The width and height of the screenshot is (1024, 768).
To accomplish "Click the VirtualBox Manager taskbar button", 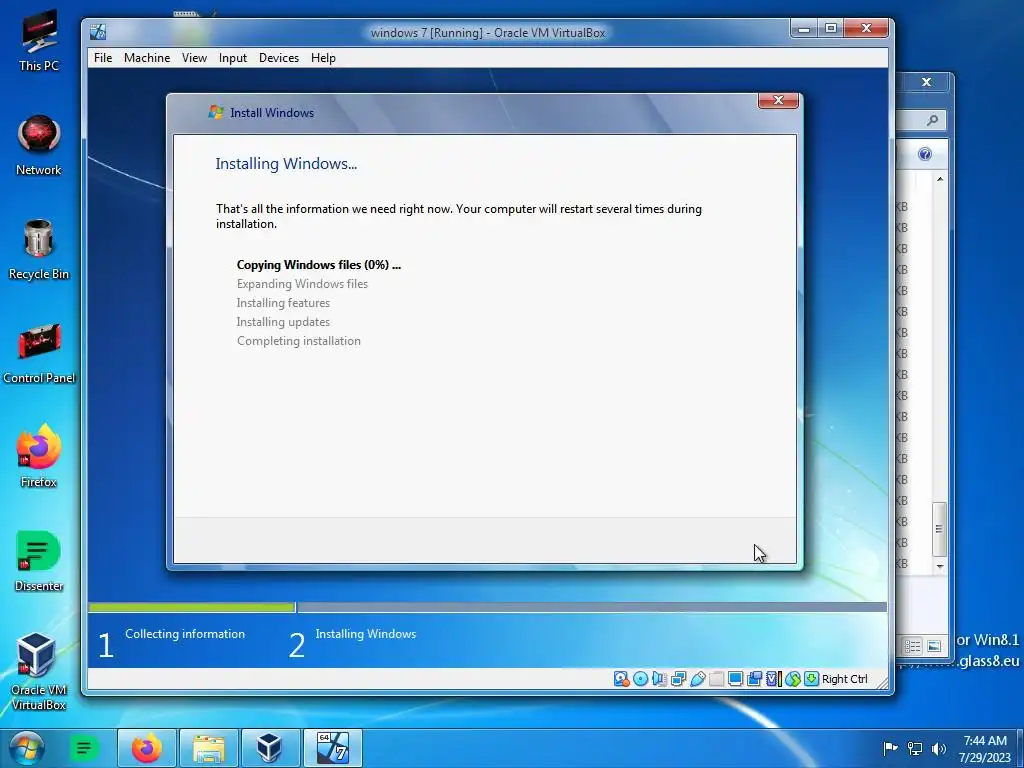I will (270, 748).
